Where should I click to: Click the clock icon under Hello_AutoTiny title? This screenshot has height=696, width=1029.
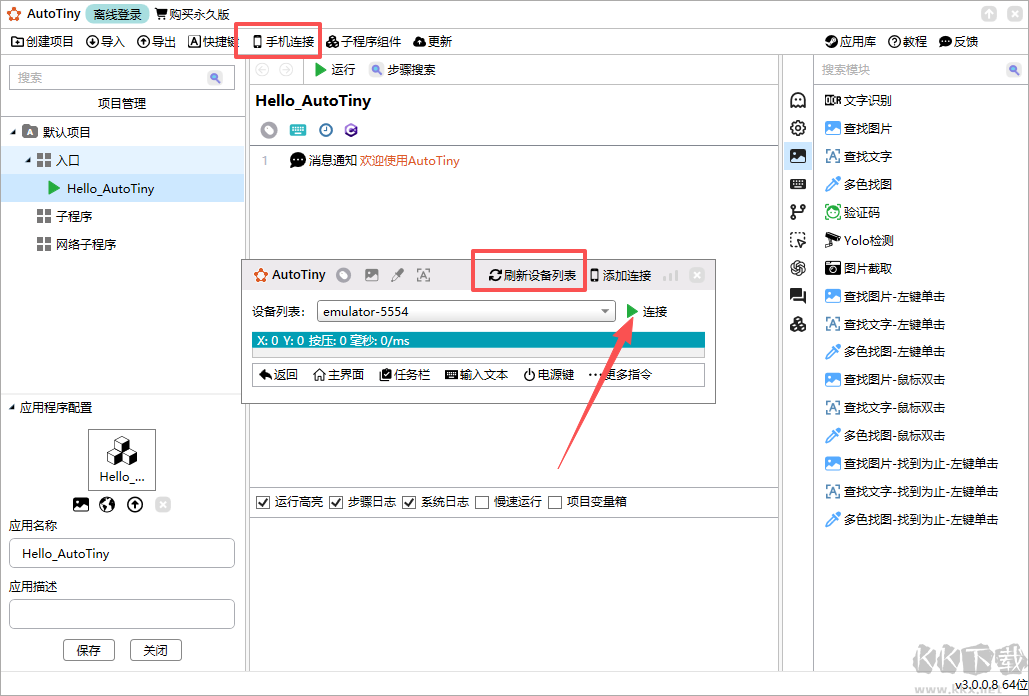tap(325, 130)
